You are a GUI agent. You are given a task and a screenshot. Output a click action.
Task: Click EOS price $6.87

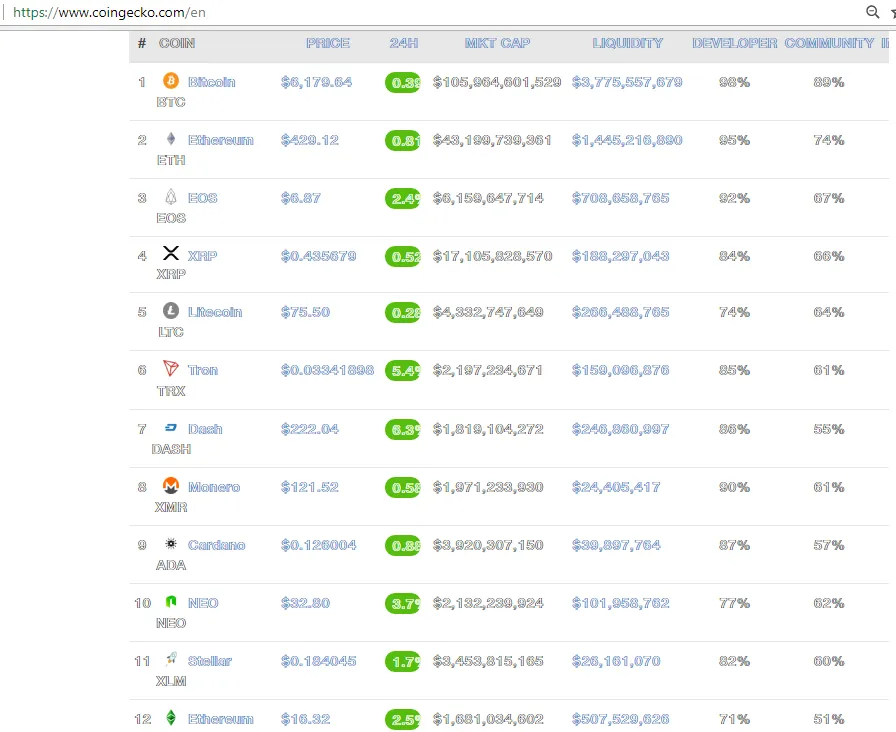(x=301, y=198)
